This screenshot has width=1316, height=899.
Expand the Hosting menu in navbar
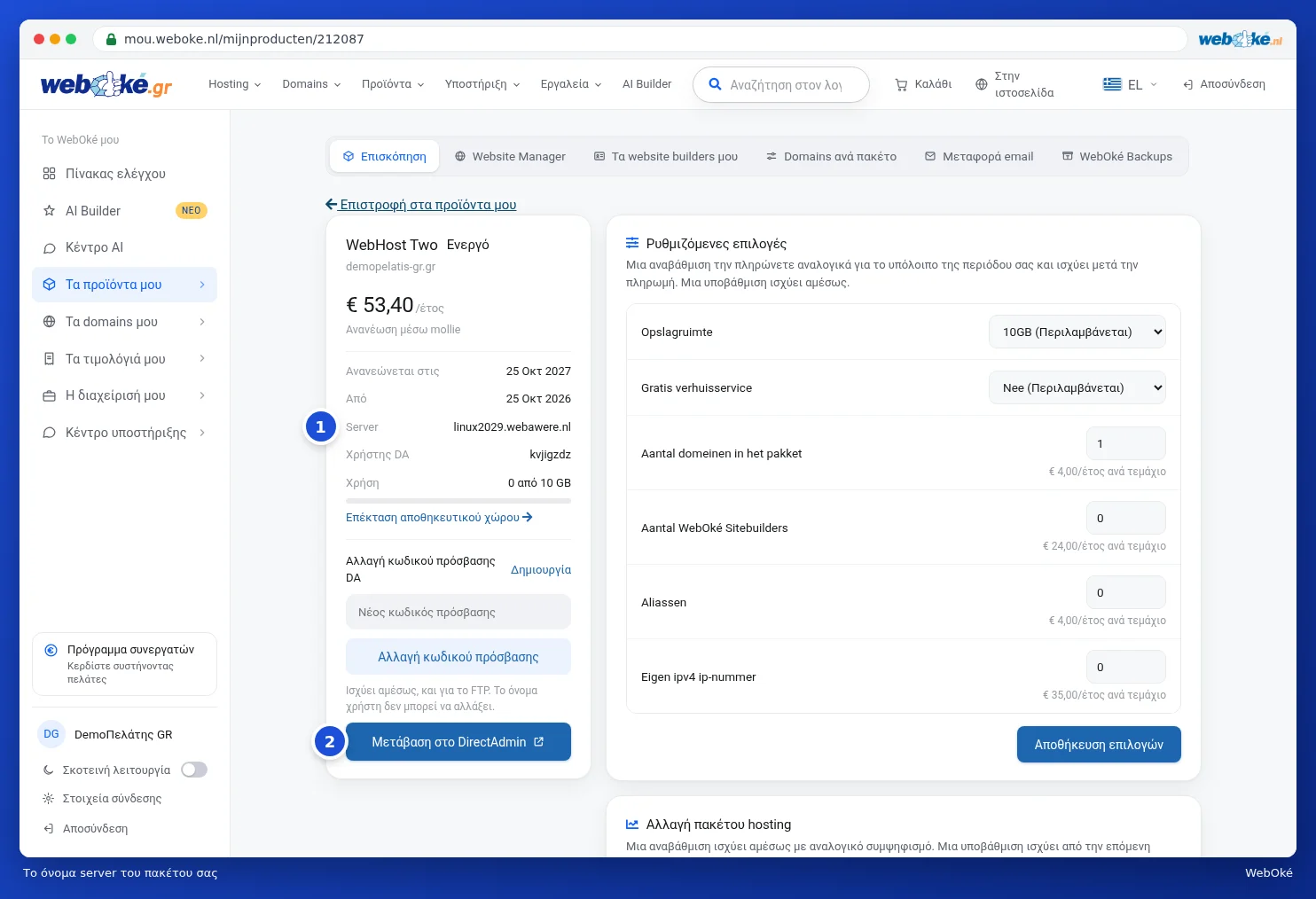[235, 84]
